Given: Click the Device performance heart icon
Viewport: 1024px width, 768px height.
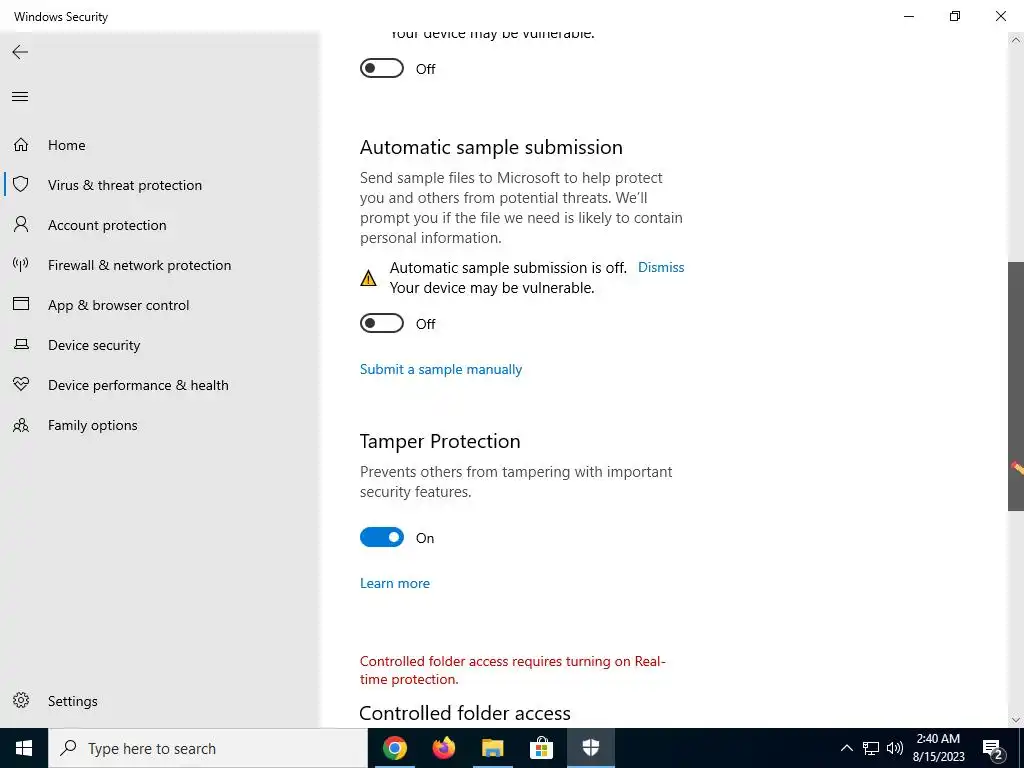Looking at the screenshot, I should [x=21, y=384].
